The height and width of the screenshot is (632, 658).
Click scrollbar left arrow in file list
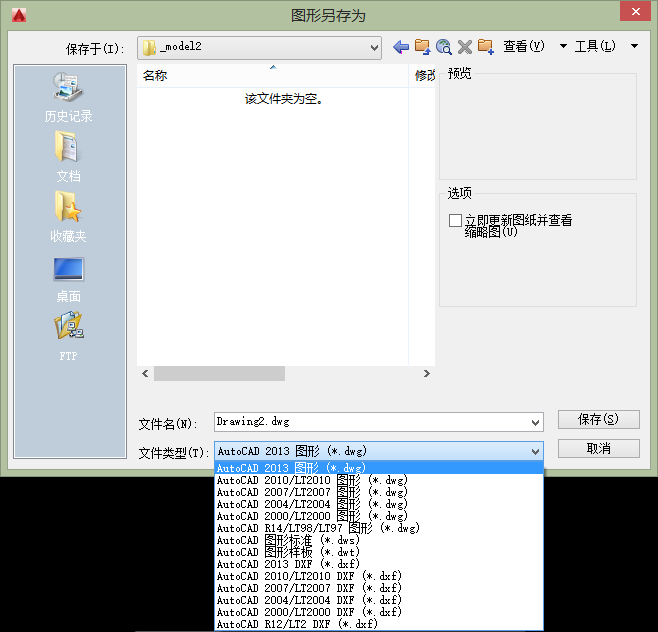coord(145,373)
